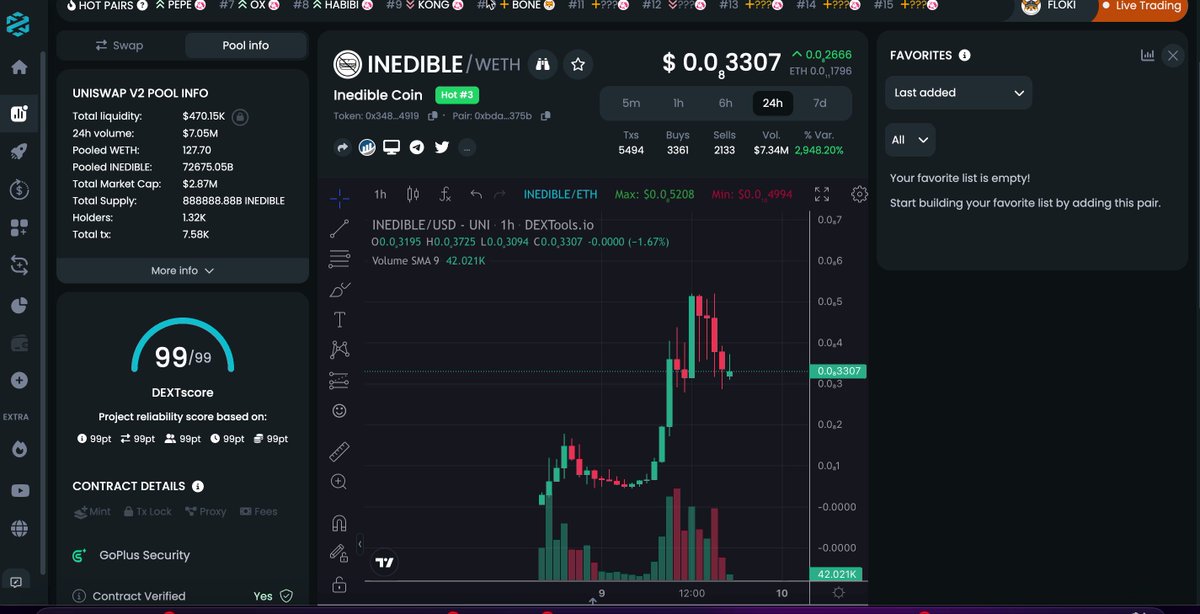Open the FLOKI promoted token
This screenshot has height=614, width=1200.
pyautogui.click(x=1050, y=6)
